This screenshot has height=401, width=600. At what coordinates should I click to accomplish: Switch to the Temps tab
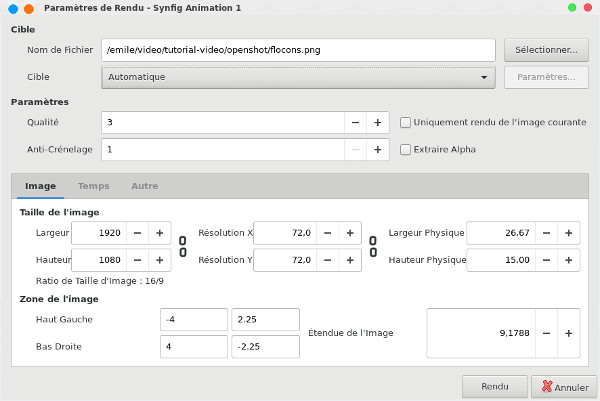point(94,186)
